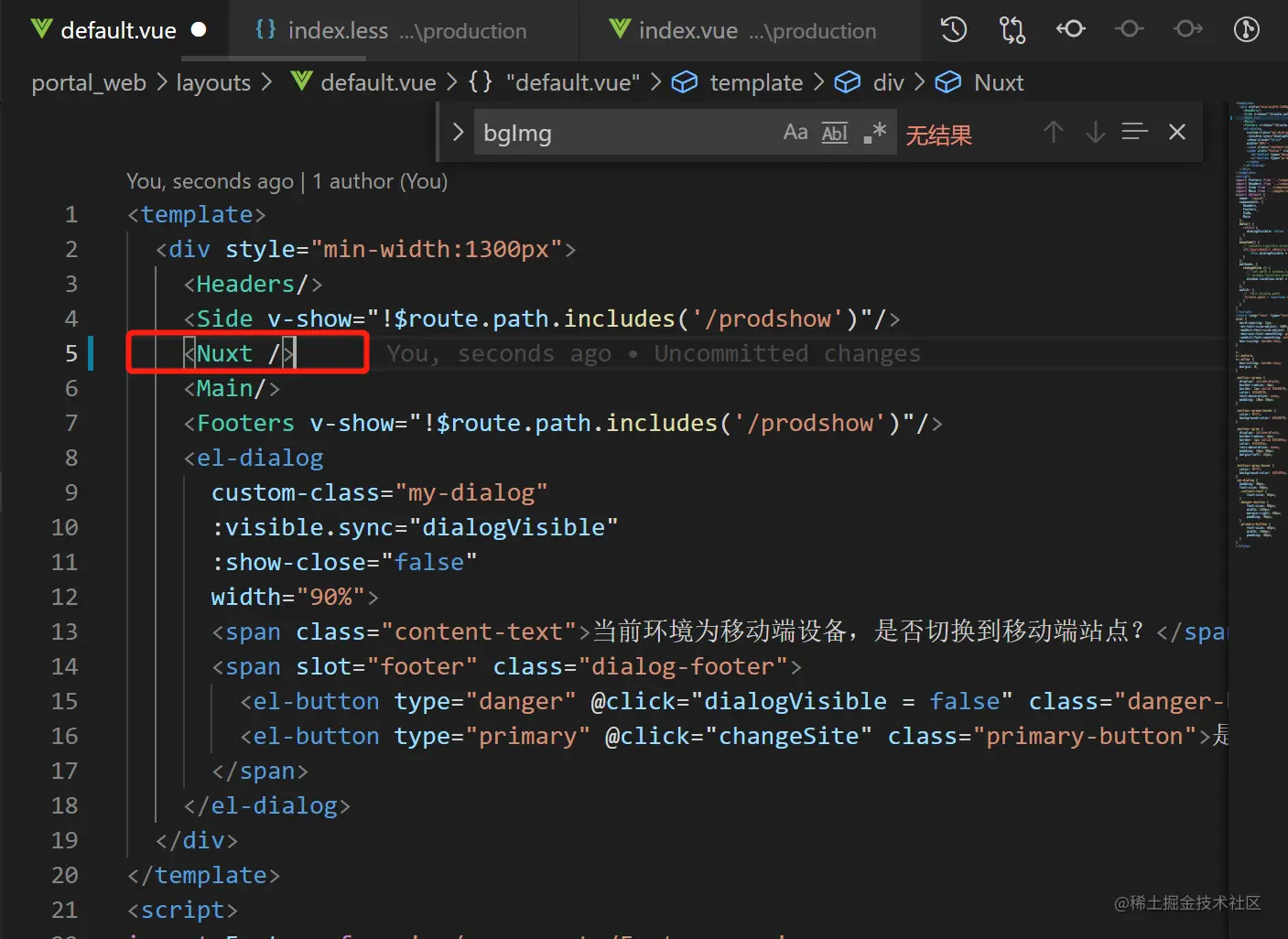This screenshot has width=1288, height=939.
Task: Open changes with previous revision arrow icon
Action: point(1070,30)
